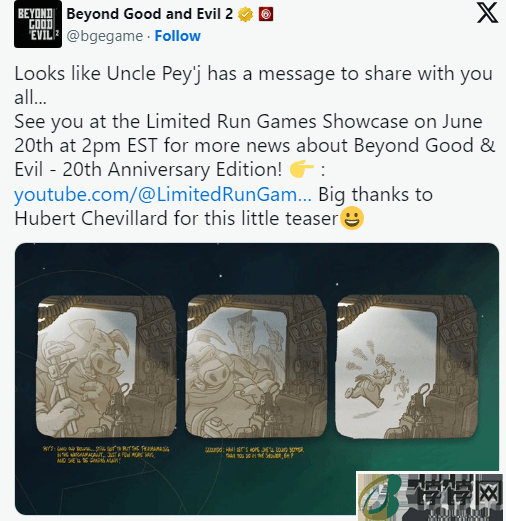Click the grinning face emoji
This screenshot has width=506, height=521.
pyautogui.click(x=352, y=218)
